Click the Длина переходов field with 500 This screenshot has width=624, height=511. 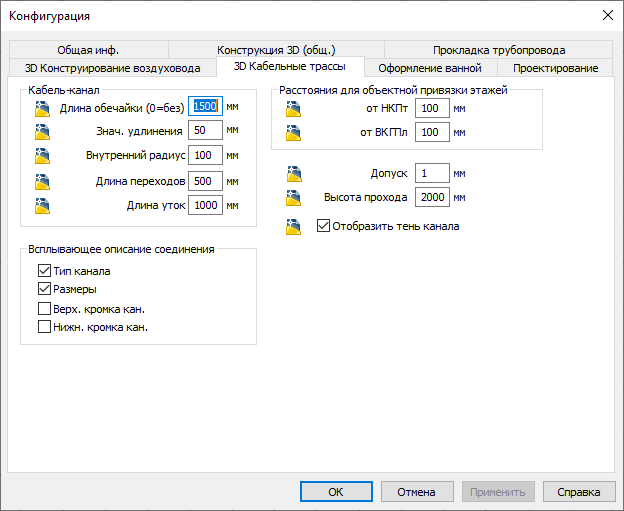[205, 181]
